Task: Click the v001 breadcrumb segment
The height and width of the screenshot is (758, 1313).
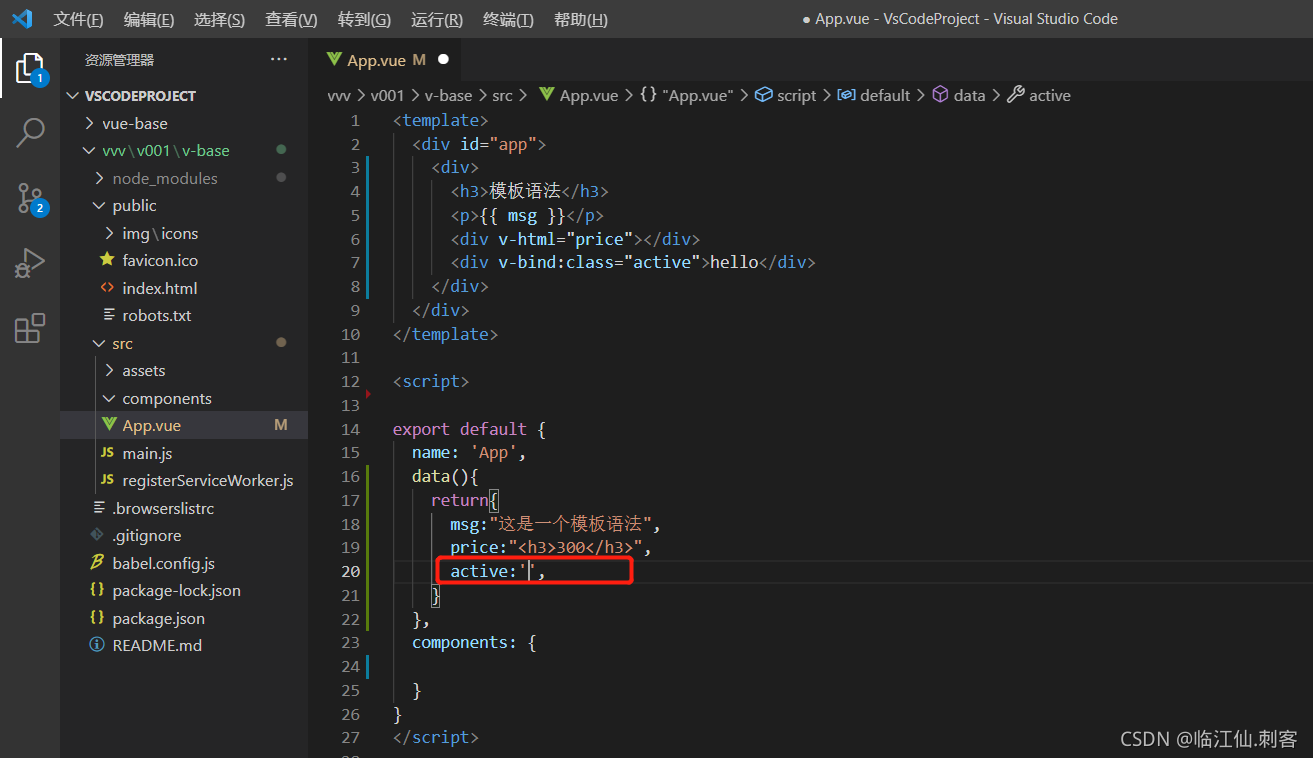Action: pos(387,96)
